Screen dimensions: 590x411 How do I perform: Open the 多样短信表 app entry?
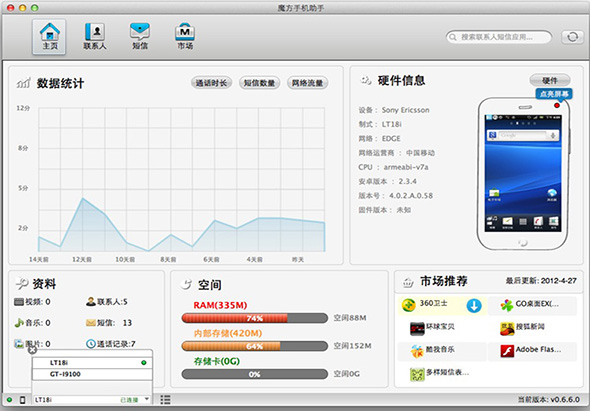[x=442, y=374]
